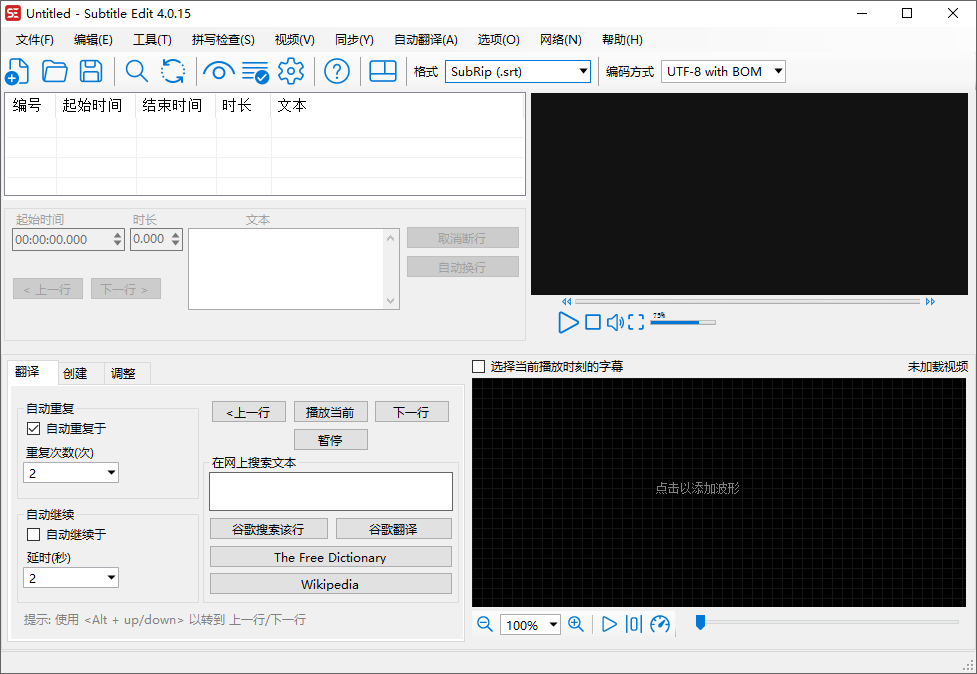Switch to the 创建 tab

point(78,372)
